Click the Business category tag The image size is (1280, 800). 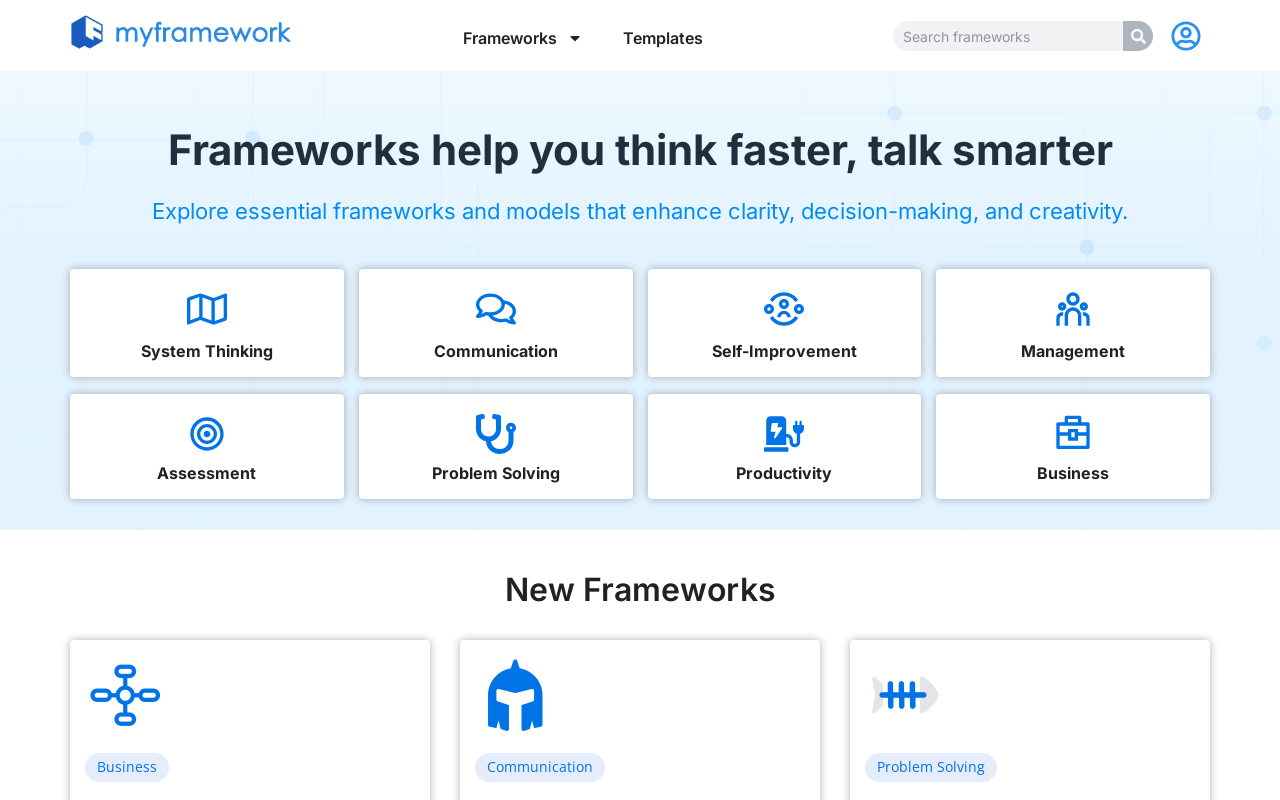126,766
